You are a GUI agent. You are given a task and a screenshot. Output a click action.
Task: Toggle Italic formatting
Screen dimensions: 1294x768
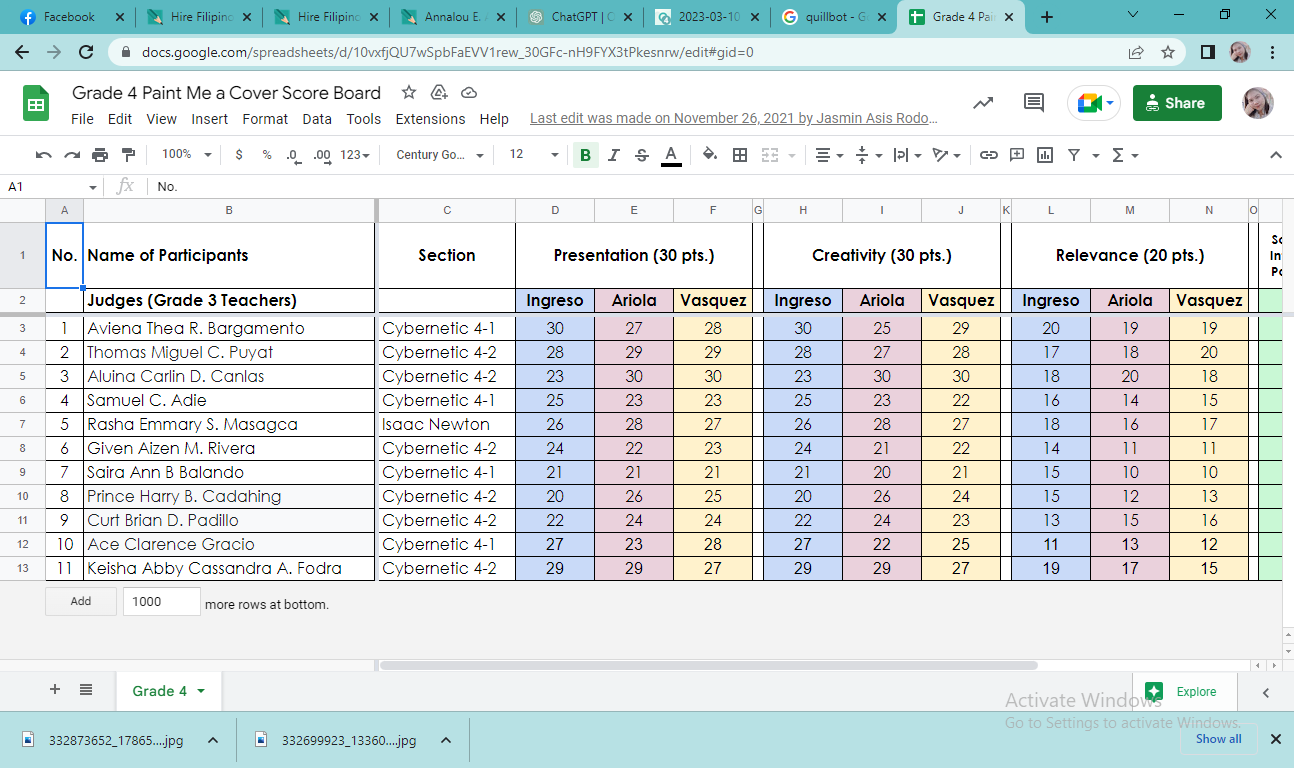[x=614, y=155]
